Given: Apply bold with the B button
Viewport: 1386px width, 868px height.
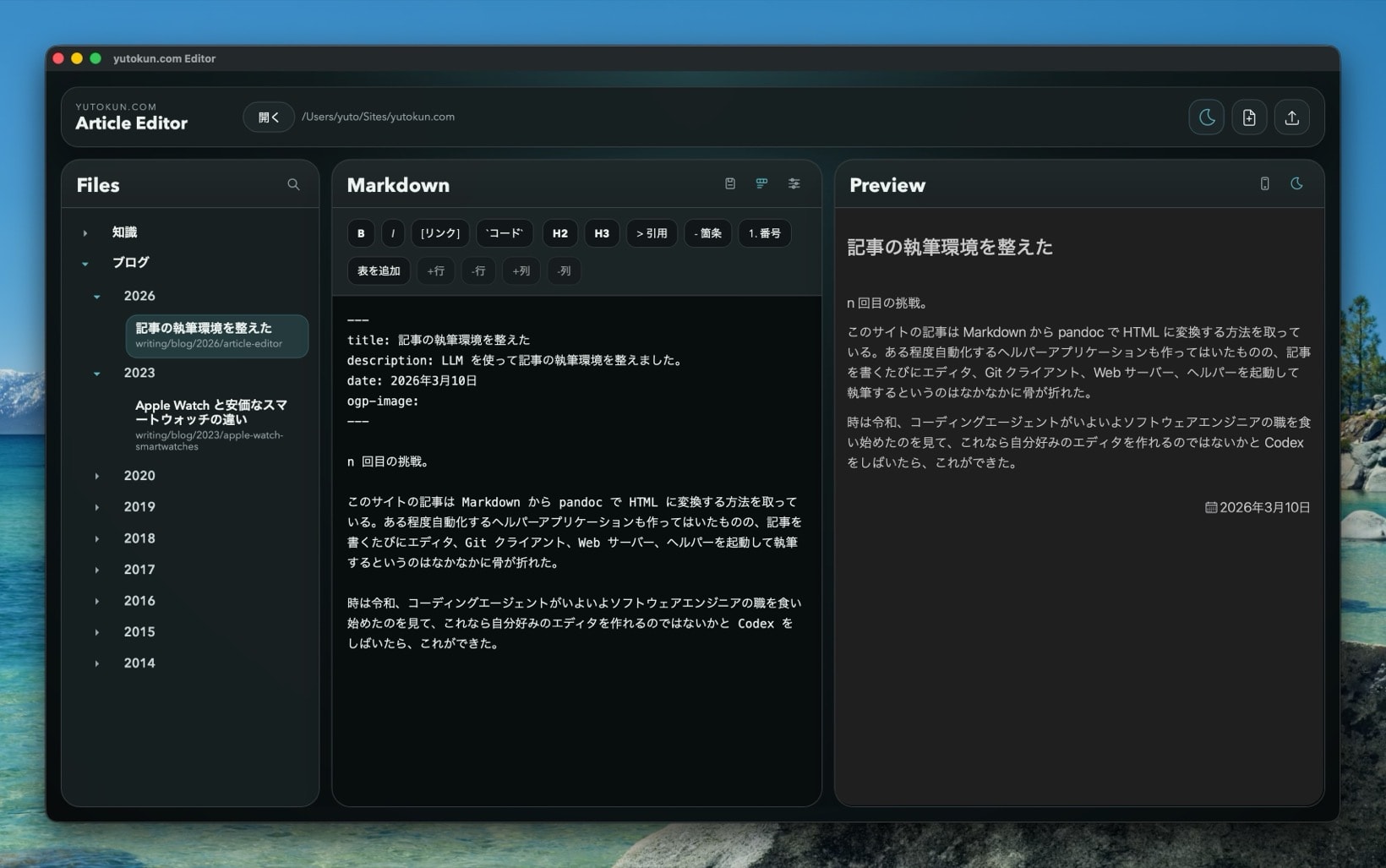Looking at the screenshot, I should tap(361, 233).
